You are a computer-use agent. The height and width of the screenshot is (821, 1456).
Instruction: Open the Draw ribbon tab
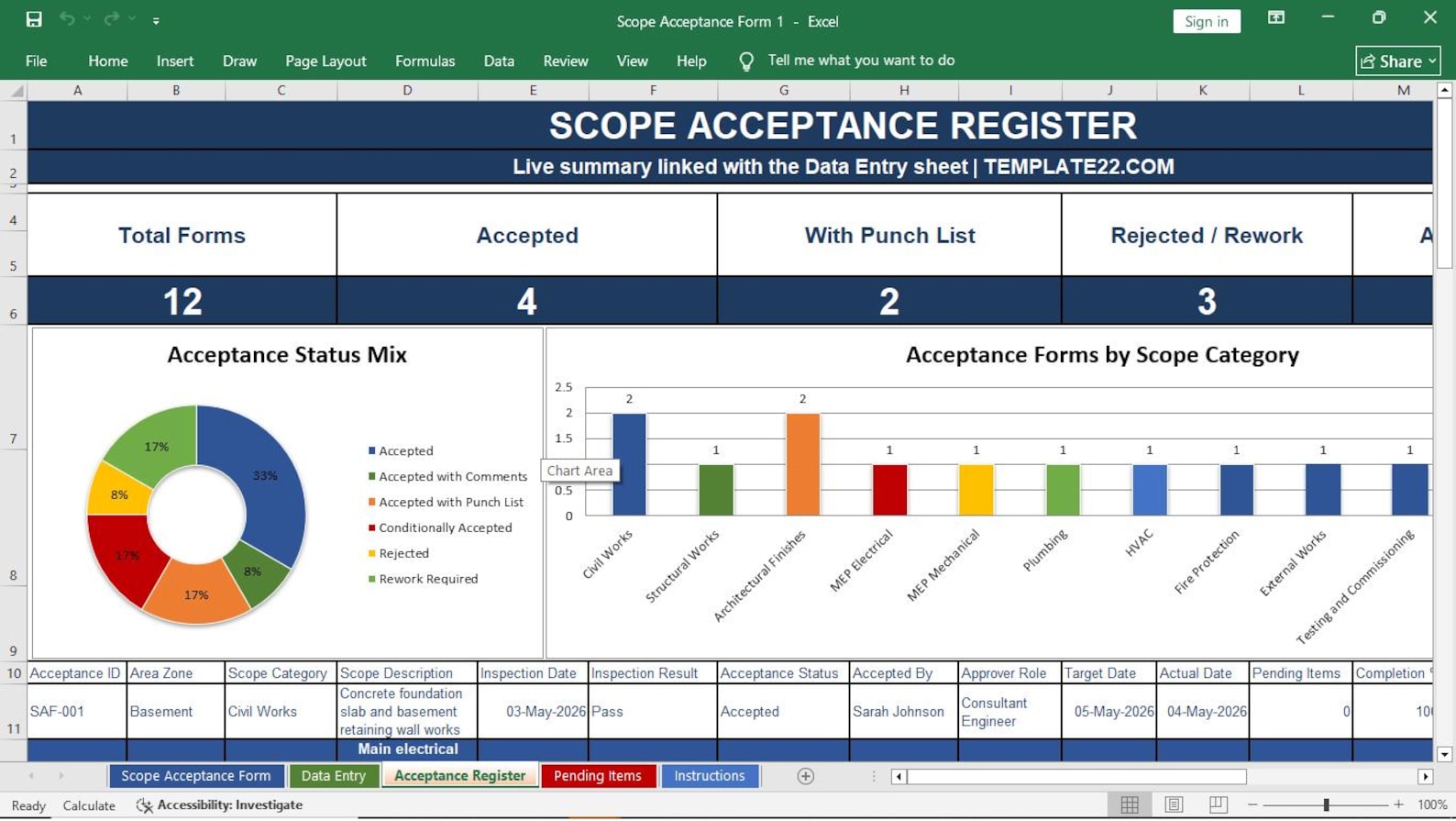click(239, 61)
